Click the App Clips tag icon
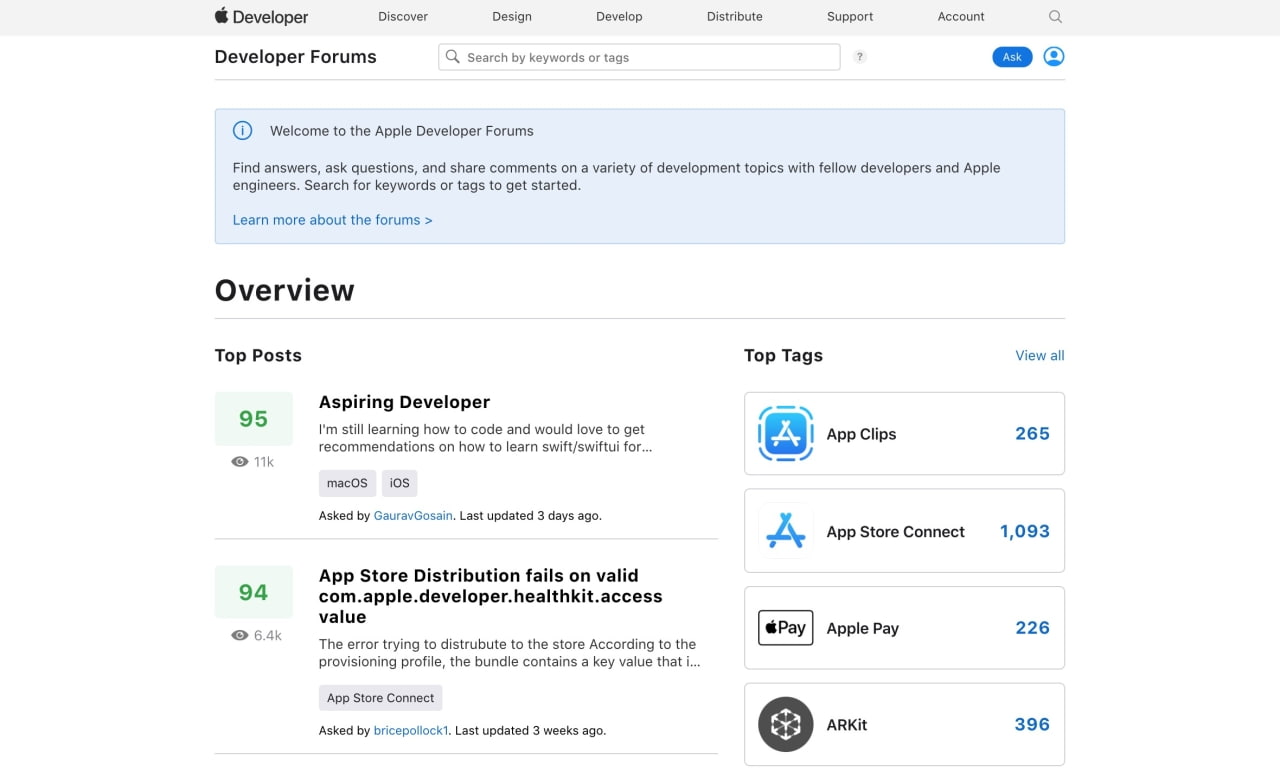 tap(786, 433)
